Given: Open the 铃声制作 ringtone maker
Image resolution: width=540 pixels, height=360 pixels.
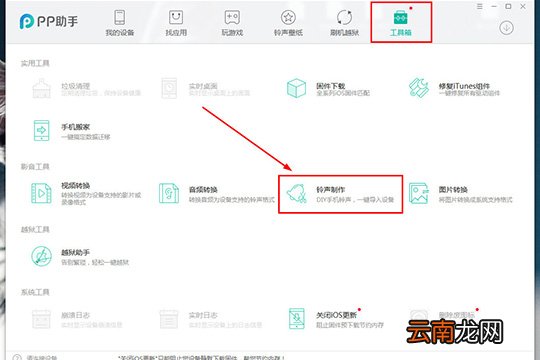Looking at the screenshot, I should pos(340,194).
